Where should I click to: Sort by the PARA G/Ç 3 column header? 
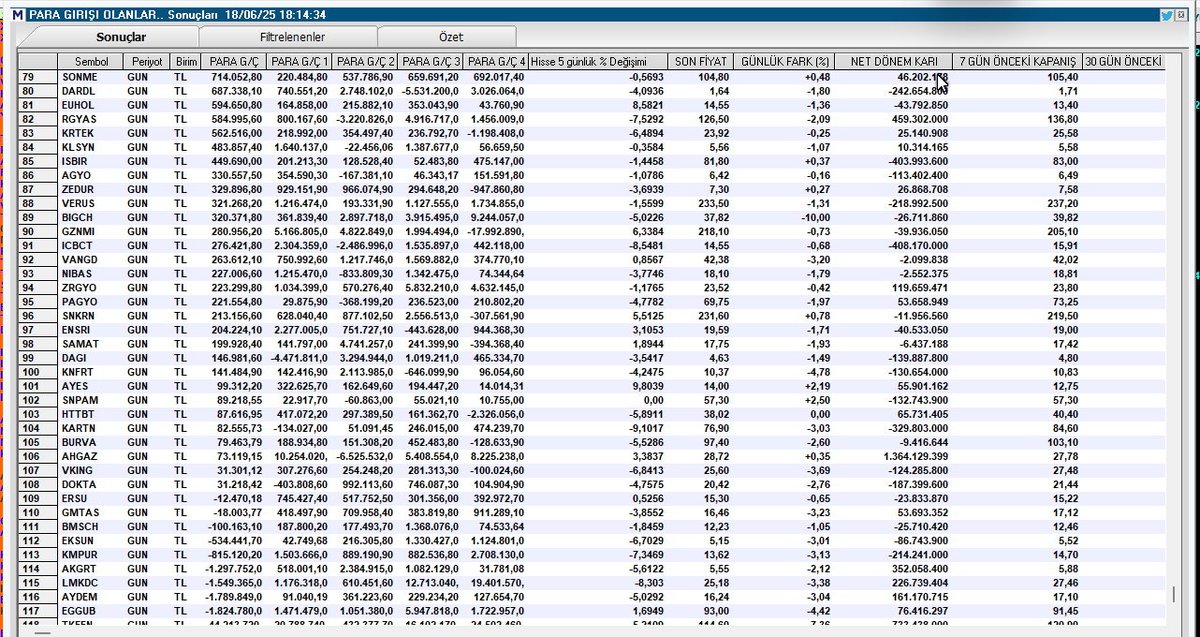[431, 61]
